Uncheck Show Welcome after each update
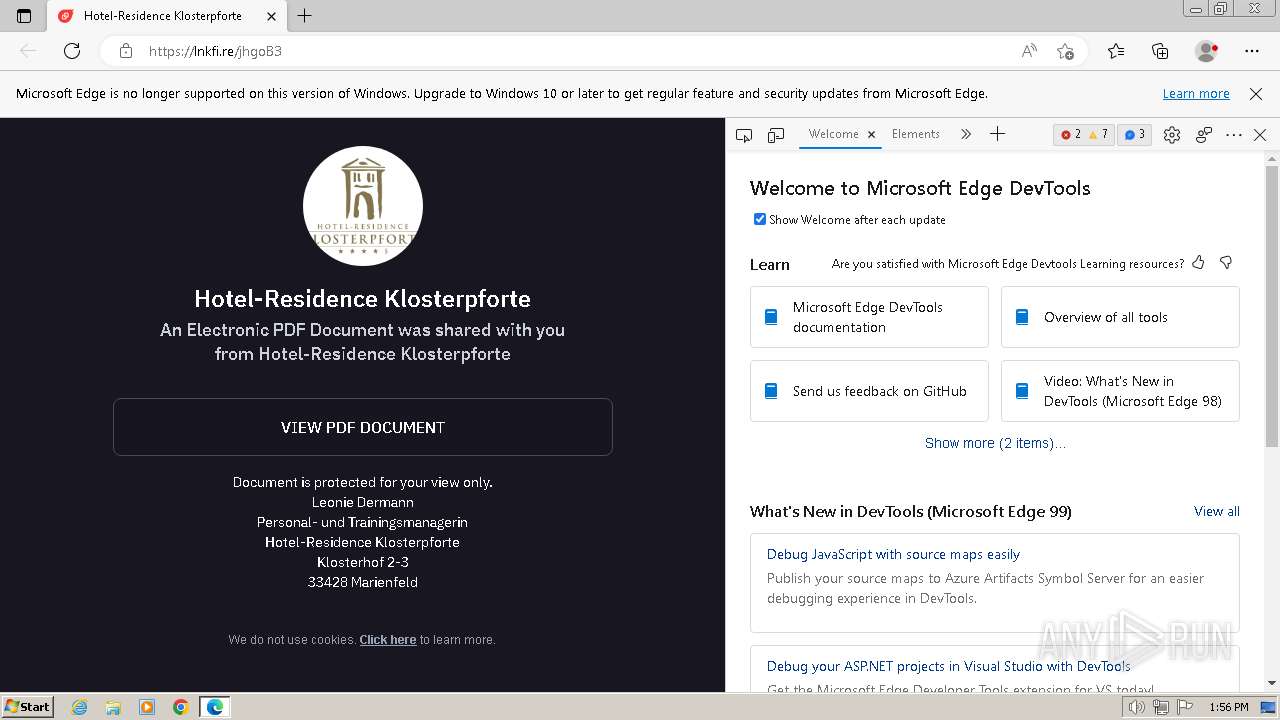1280x720 pixels. point(759,219)
